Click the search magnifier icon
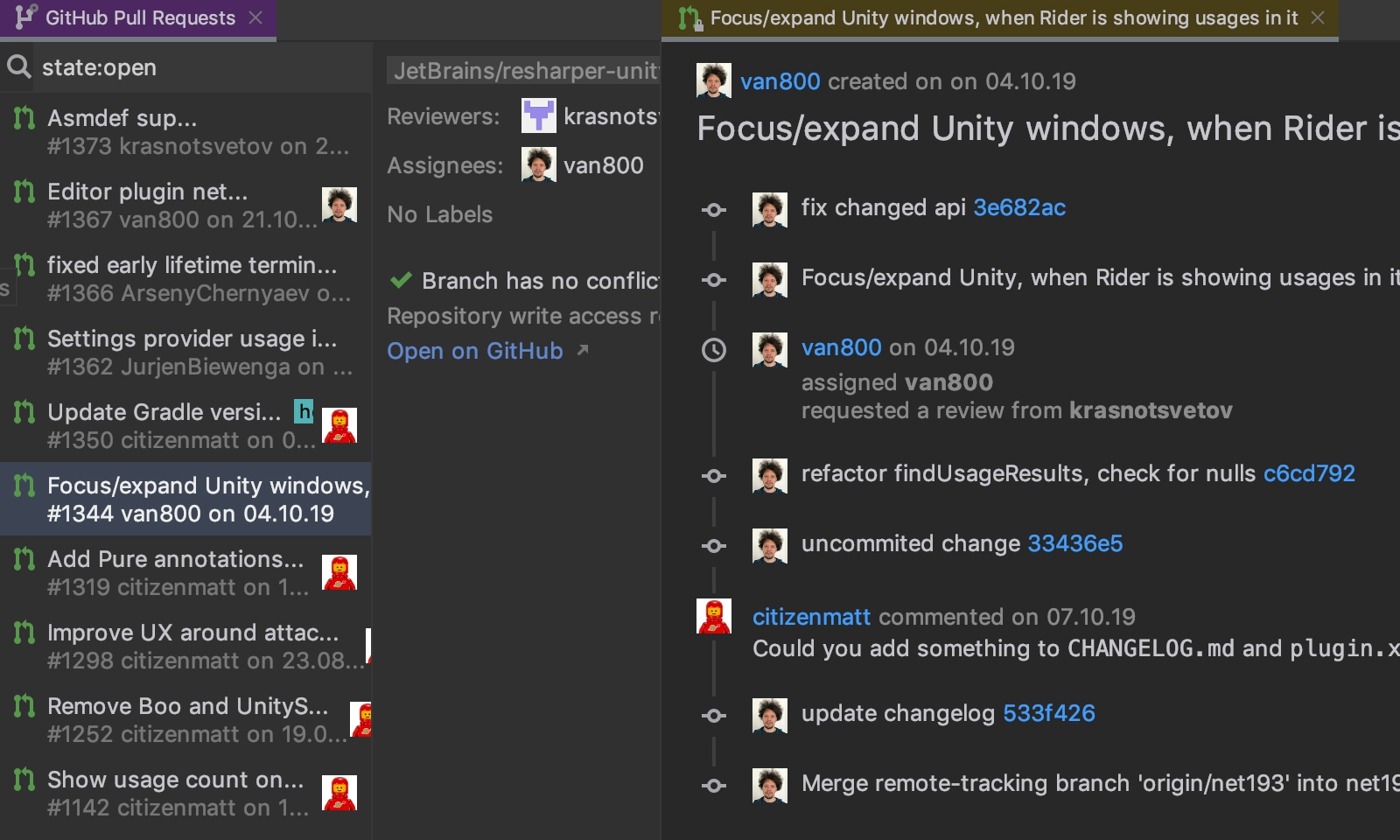 [x=18, y=66]
